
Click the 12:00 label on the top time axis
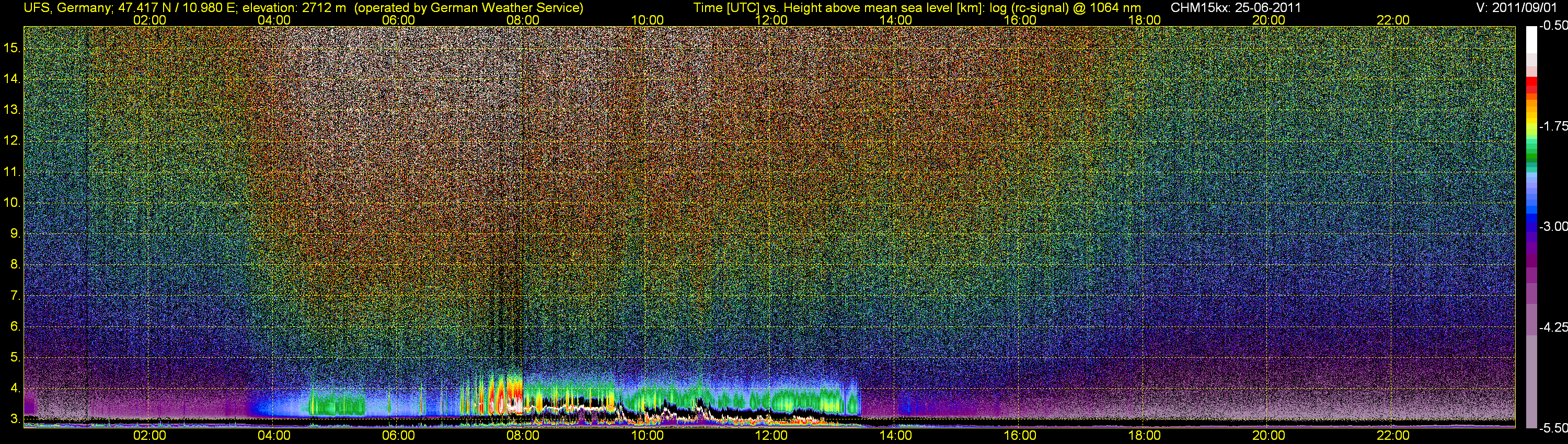771,20
